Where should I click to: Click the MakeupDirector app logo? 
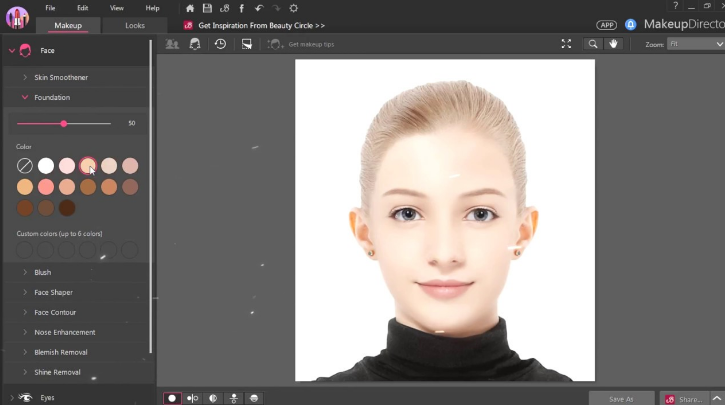coord(17,18)
